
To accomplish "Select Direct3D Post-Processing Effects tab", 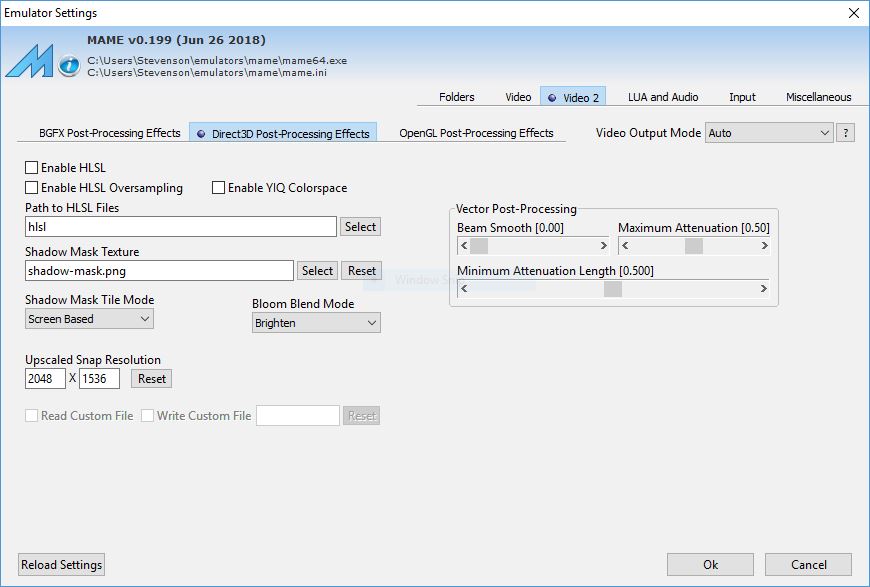I will [x=283, y=134].
